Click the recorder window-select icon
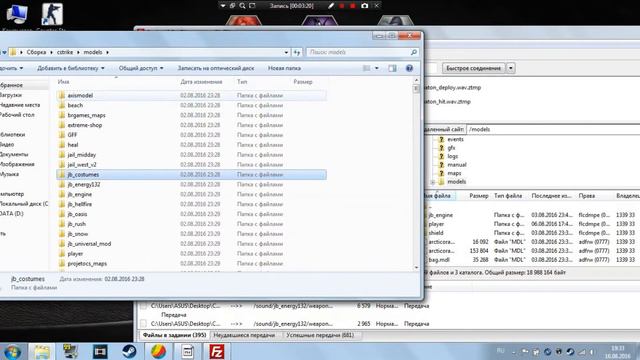 coord(233,6)
